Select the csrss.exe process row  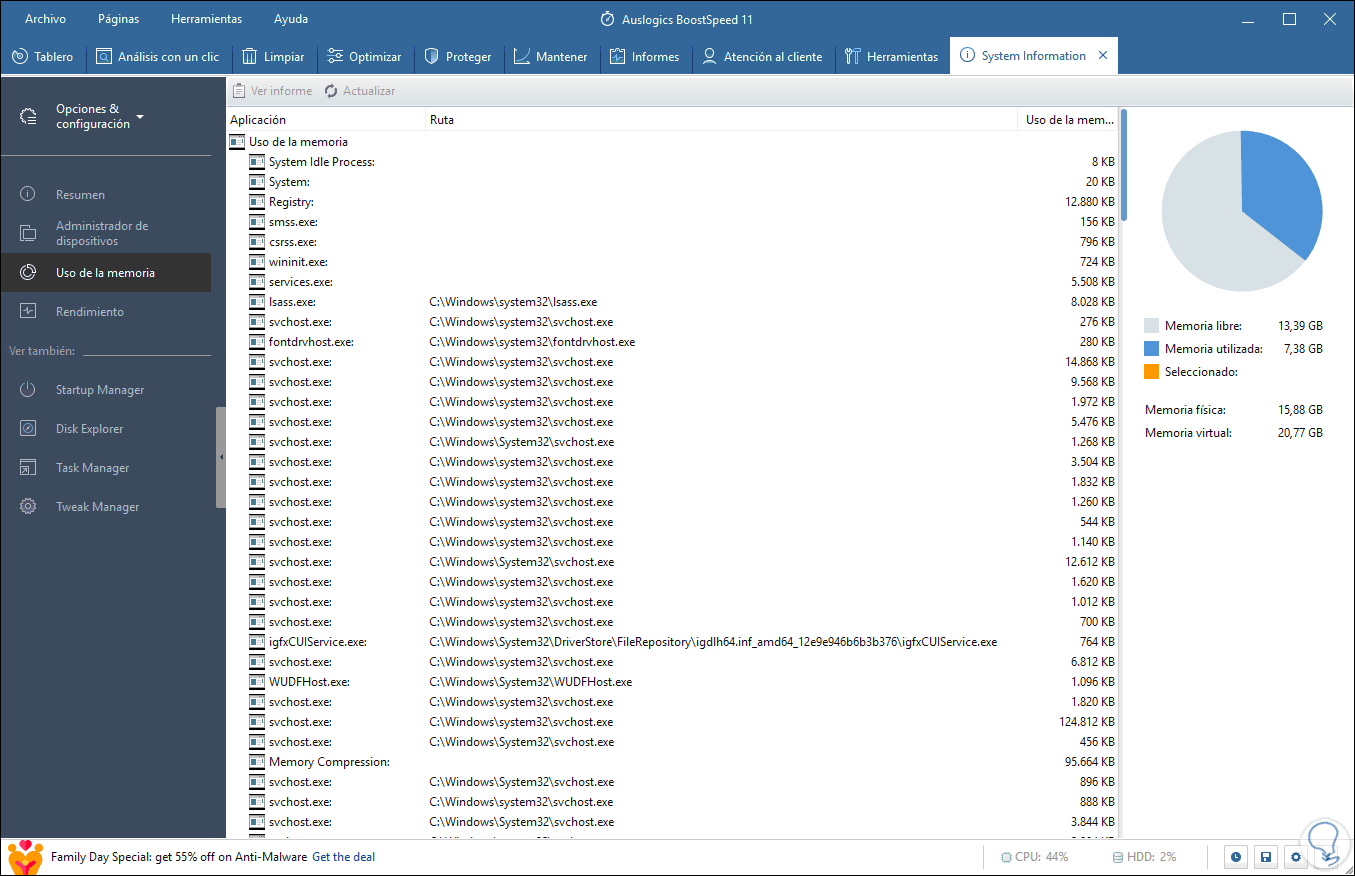(672, 242)
